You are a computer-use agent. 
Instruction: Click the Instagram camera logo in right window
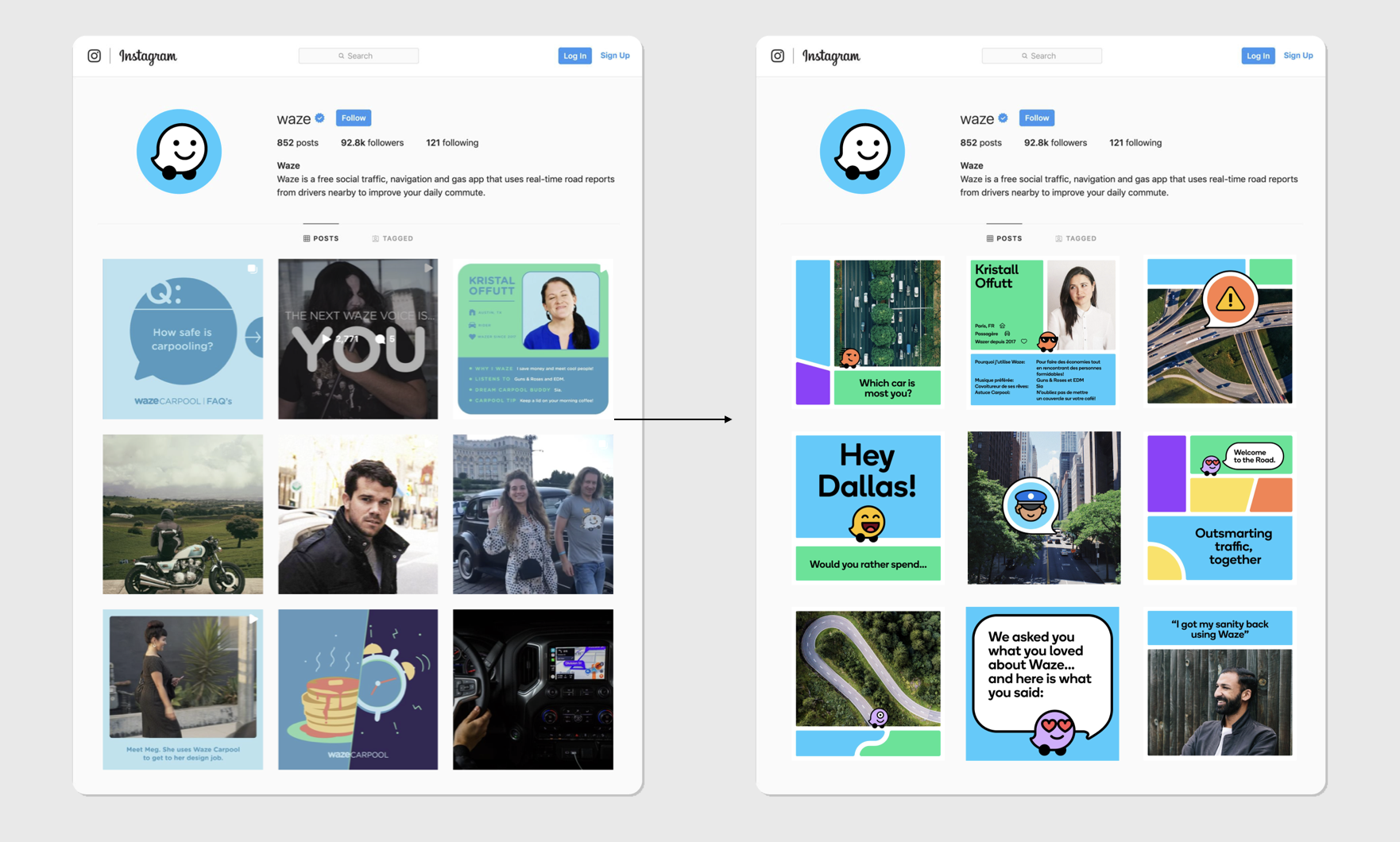click(x=777, y=56)
